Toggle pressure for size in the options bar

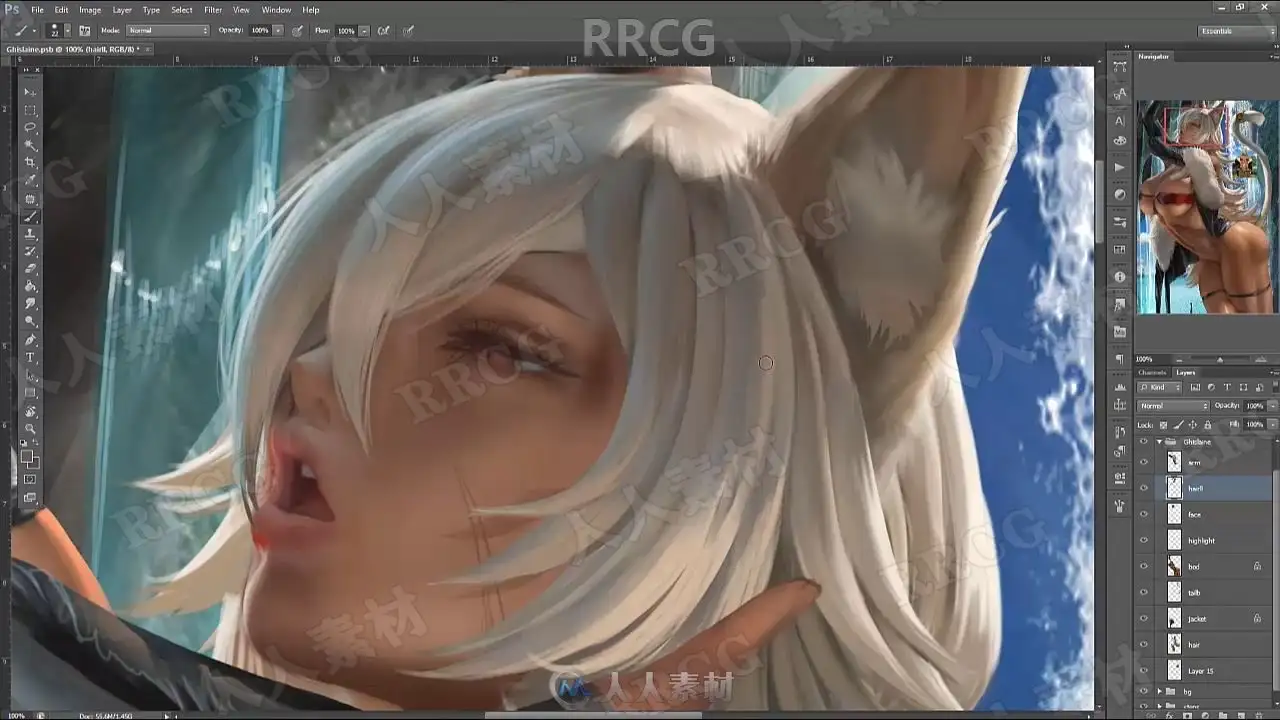pos(408,31)
